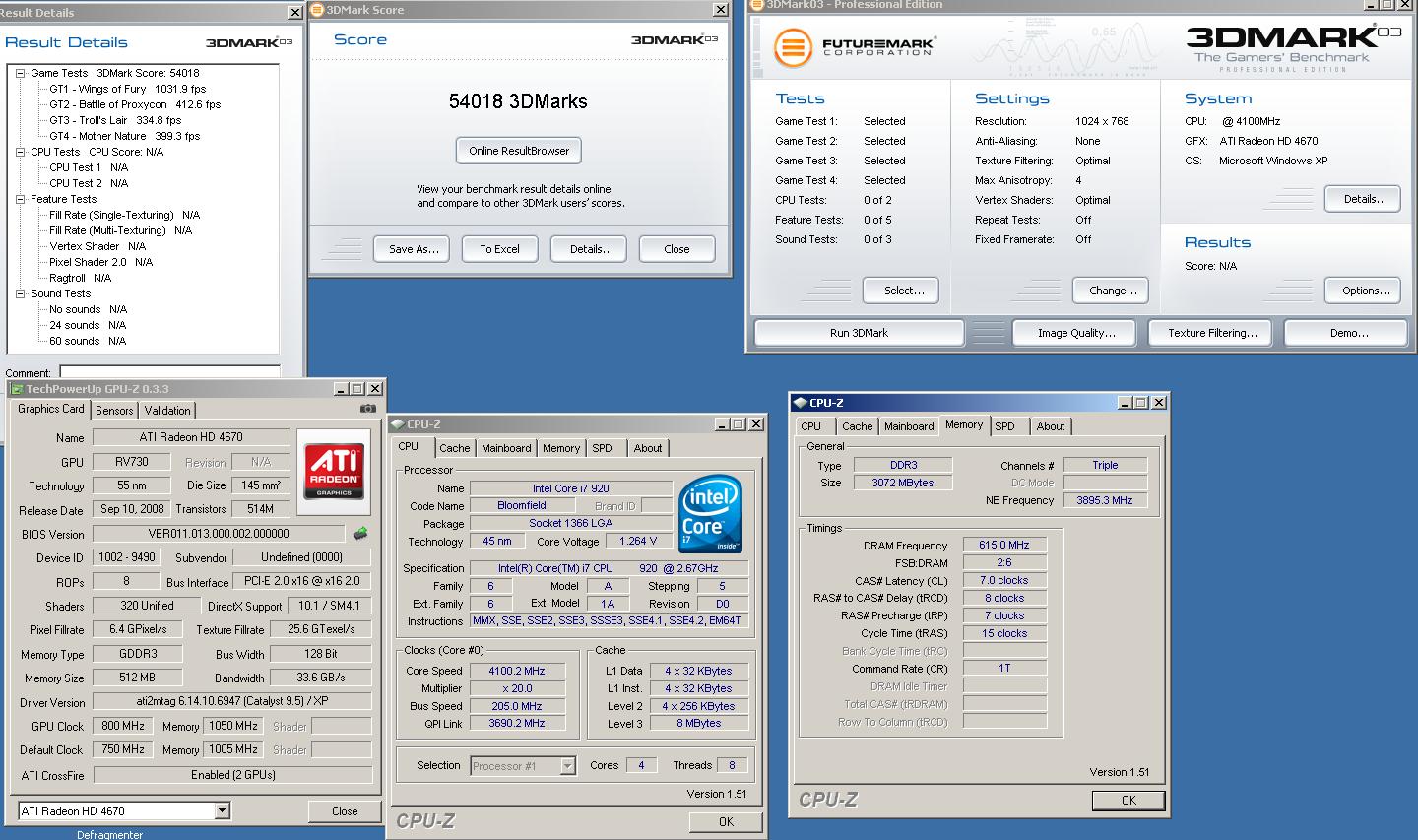
Task: Select GT2 - Battle of Proxycon result row
Action: pyautogui.click(x=135, y=104)
